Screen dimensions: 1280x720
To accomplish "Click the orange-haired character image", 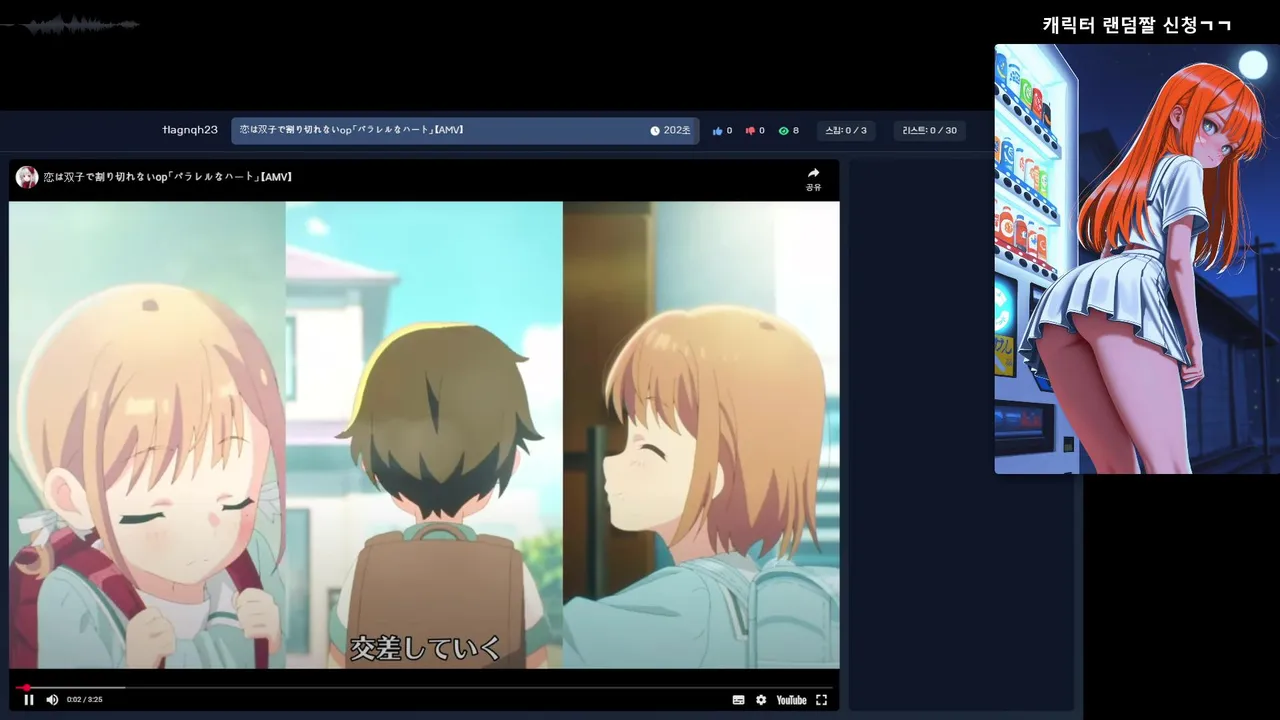I will point(1137,259).
